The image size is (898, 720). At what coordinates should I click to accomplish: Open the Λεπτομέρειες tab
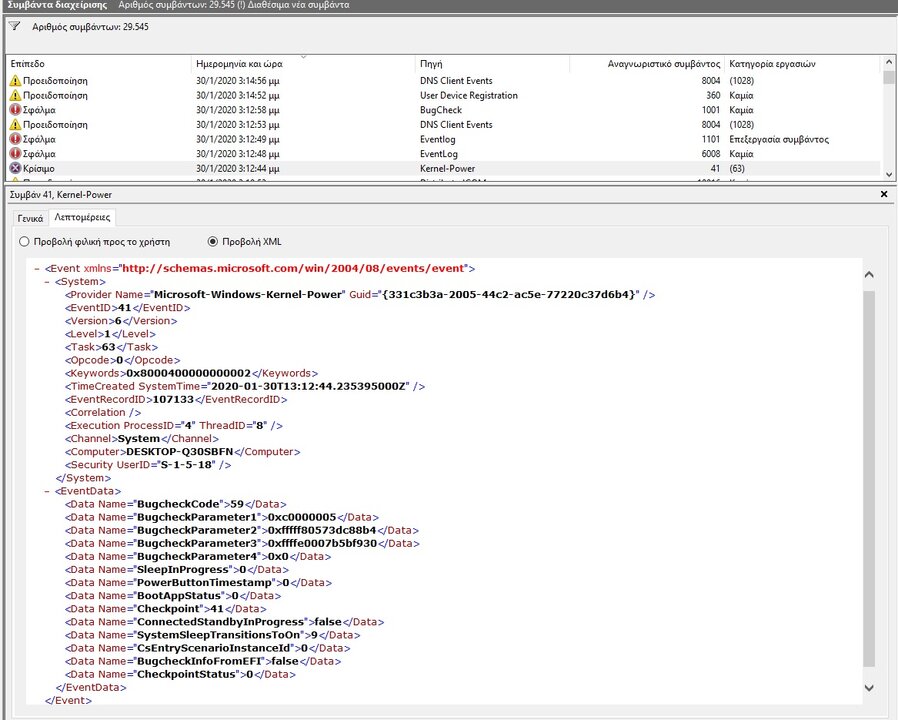click(x=82, y=218)
